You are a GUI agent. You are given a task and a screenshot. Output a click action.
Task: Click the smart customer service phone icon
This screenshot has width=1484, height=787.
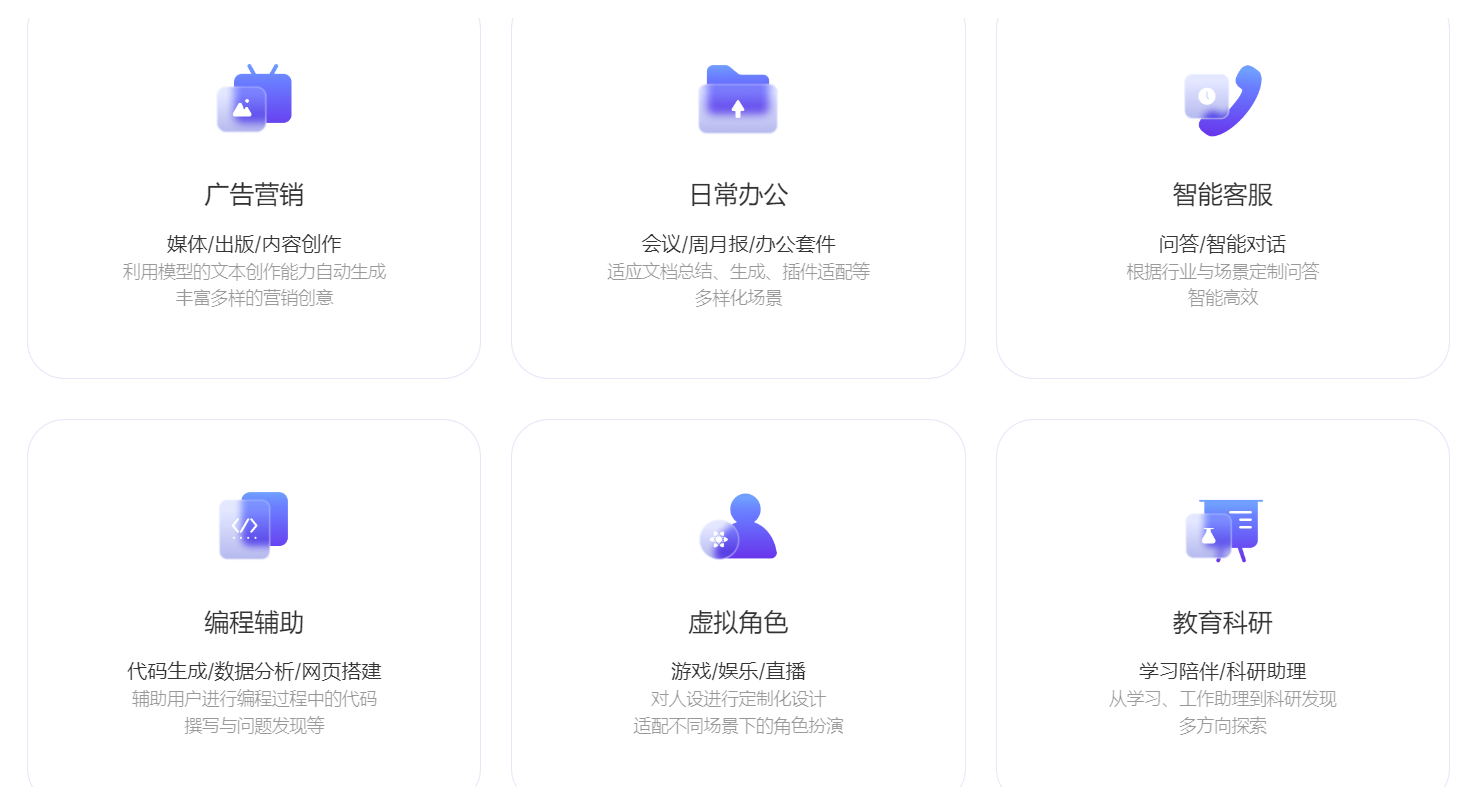click(x=1222, y=99)
